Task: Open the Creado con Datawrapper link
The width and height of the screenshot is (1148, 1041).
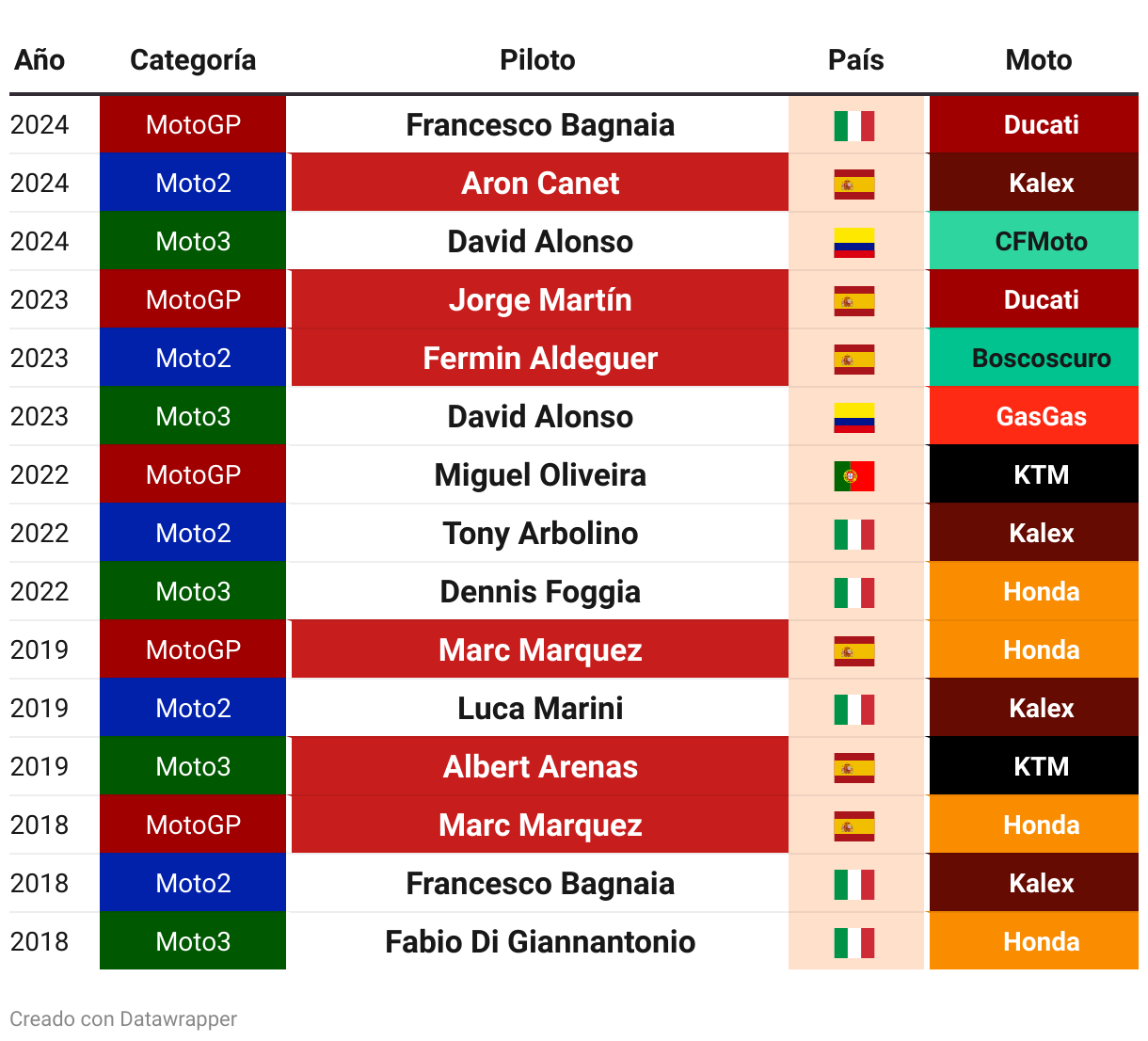Action: (123, 1018)
